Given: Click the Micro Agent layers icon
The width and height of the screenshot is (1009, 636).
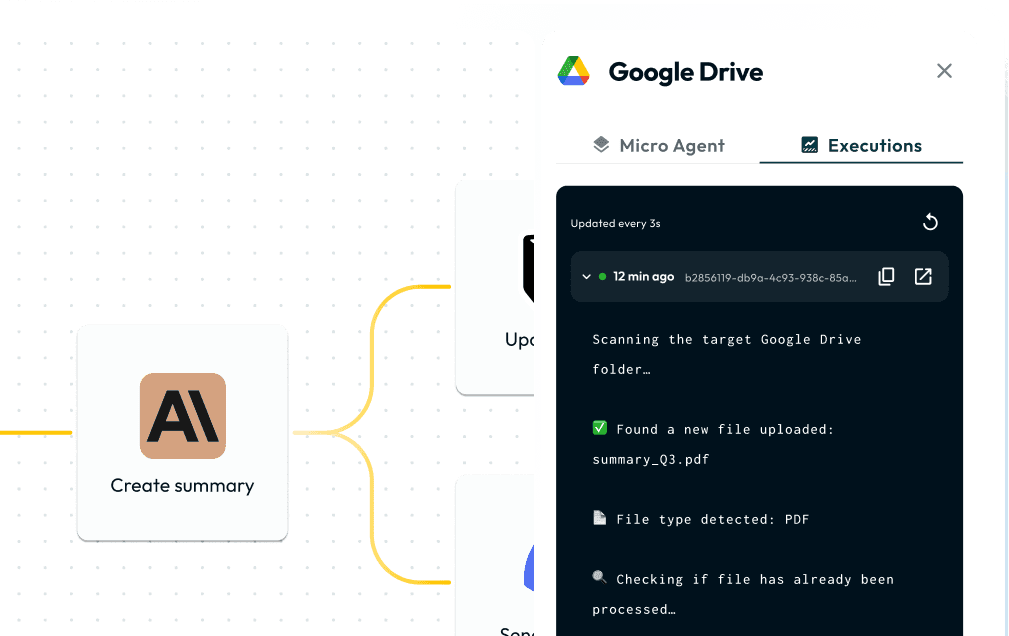Looking at the screenshot, I should (601, 145).
